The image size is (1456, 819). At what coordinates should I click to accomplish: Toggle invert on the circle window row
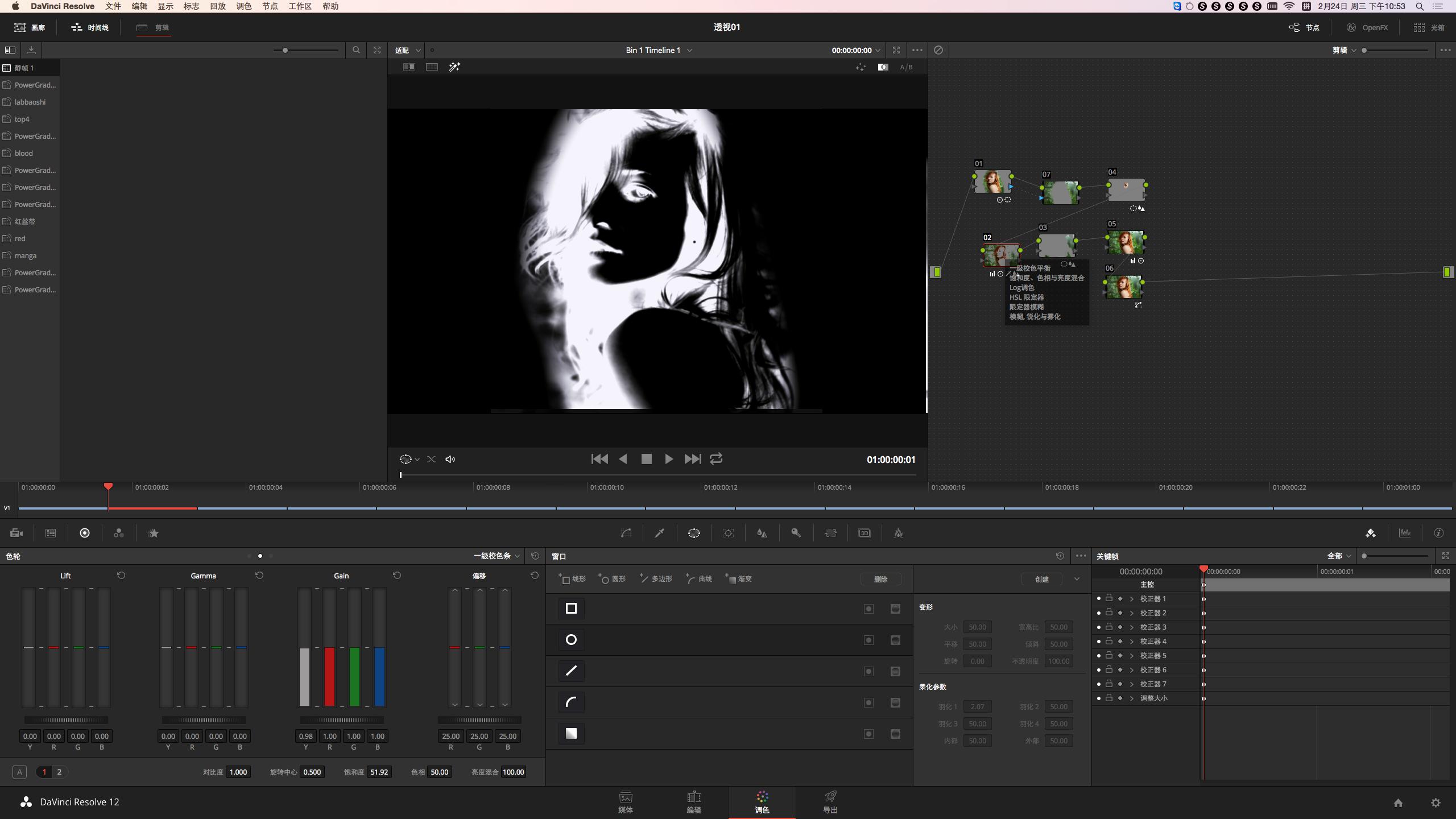tap(868, 640)
